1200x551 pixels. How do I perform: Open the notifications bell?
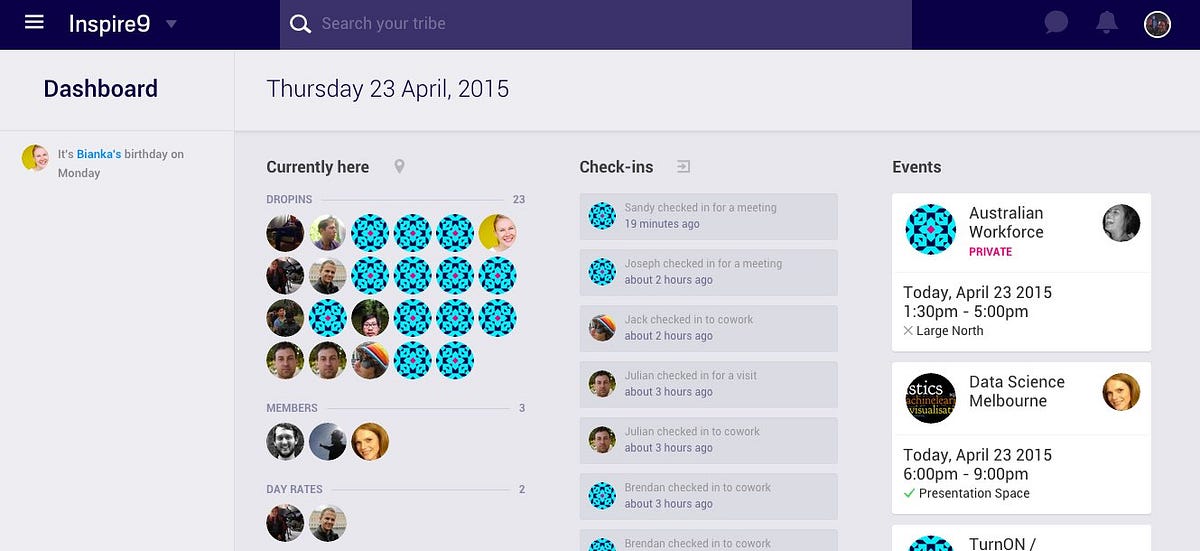point(1106,23)
